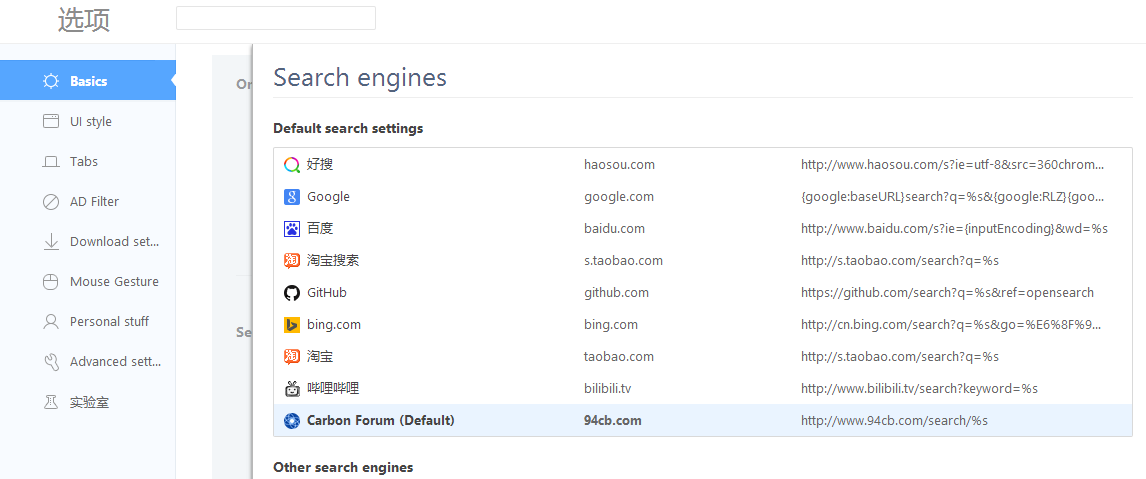Click the Personal stuff person icon
The width and height of the screenshot is (1146, 479).
(x=50, y=322)
